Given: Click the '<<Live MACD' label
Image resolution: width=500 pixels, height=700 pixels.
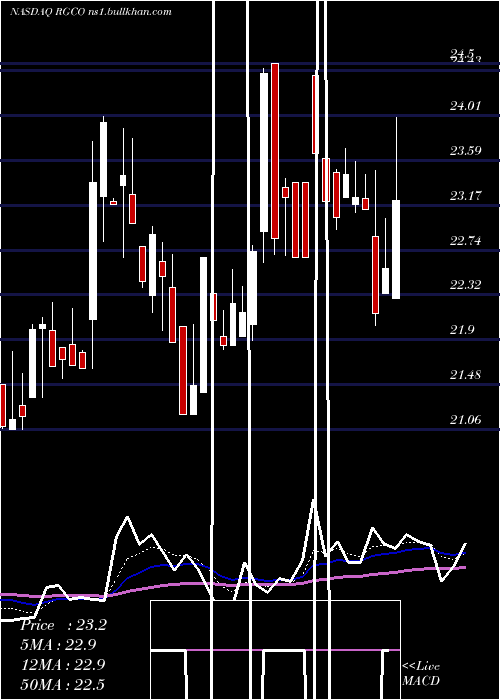Looking at the screenshot, I should pyautogui.click(x=421, y=673).
